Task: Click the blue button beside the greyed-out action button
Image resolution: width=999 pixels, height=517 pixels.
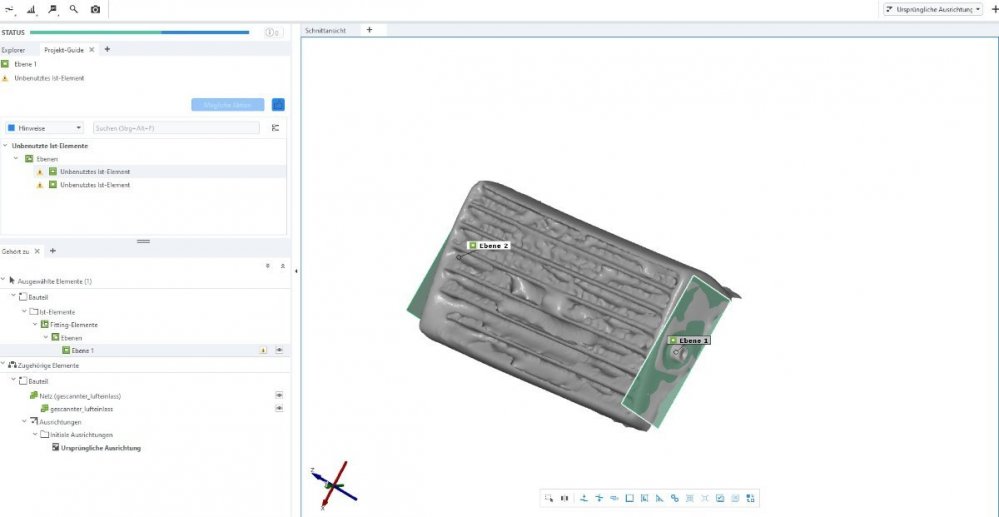Action: (x=278, y=104)
